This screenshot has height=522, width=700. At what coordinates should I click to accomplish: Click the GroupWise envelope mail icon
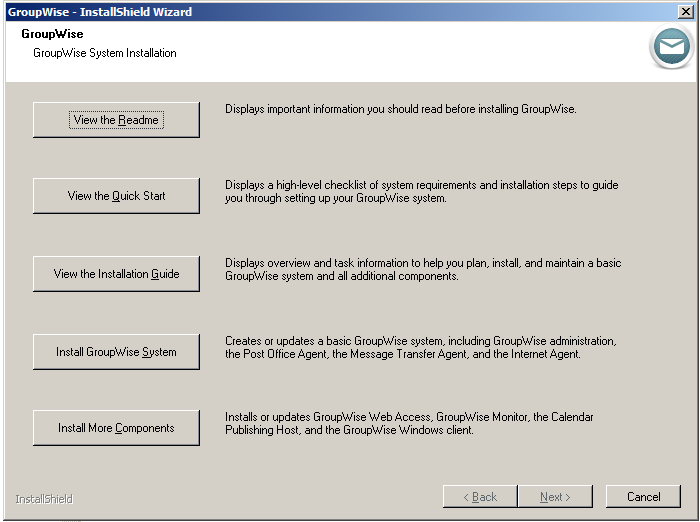[x=671, y=47]
